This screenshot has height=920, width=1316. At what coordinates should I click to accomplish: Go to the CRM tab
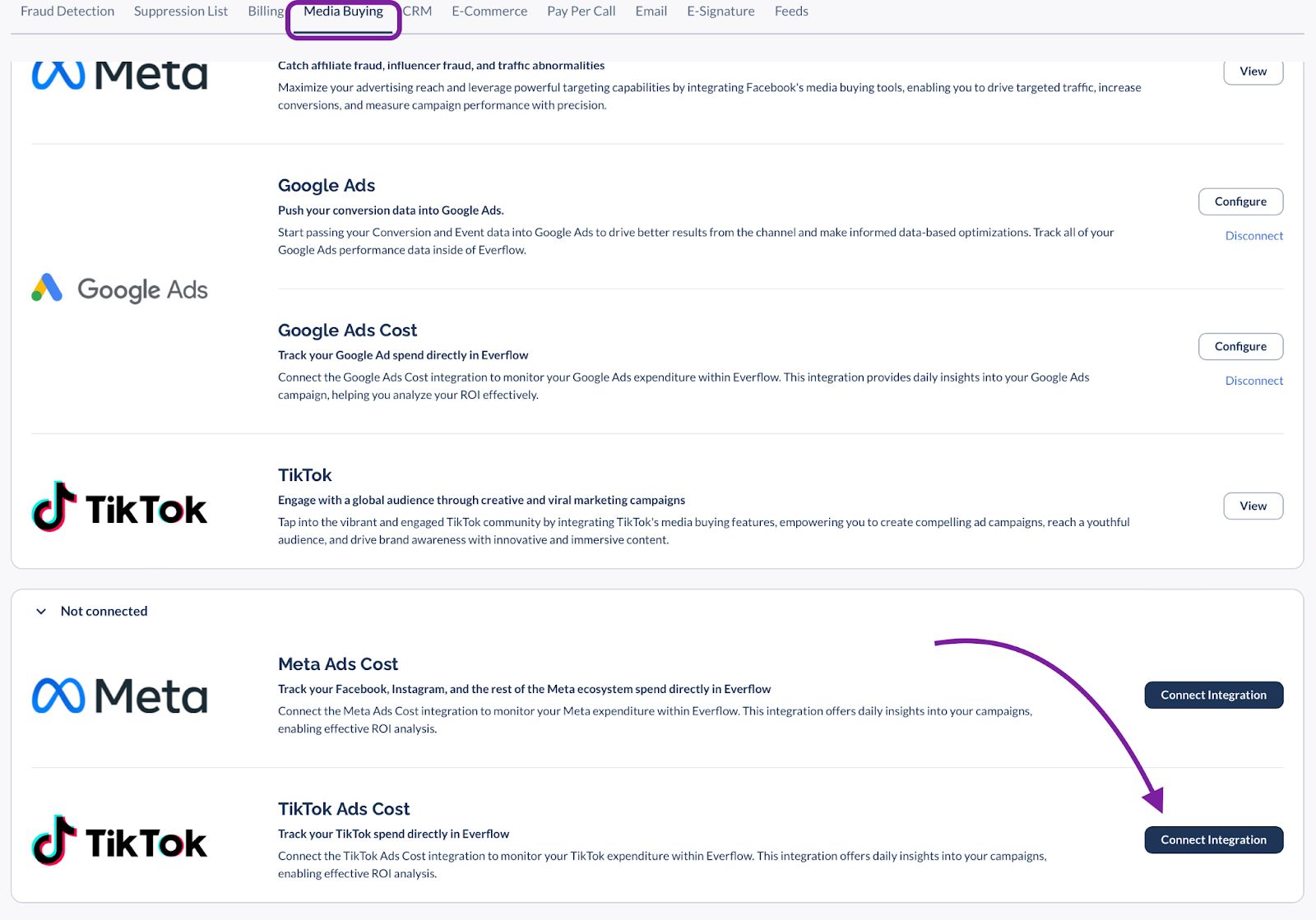click(418, 12)
